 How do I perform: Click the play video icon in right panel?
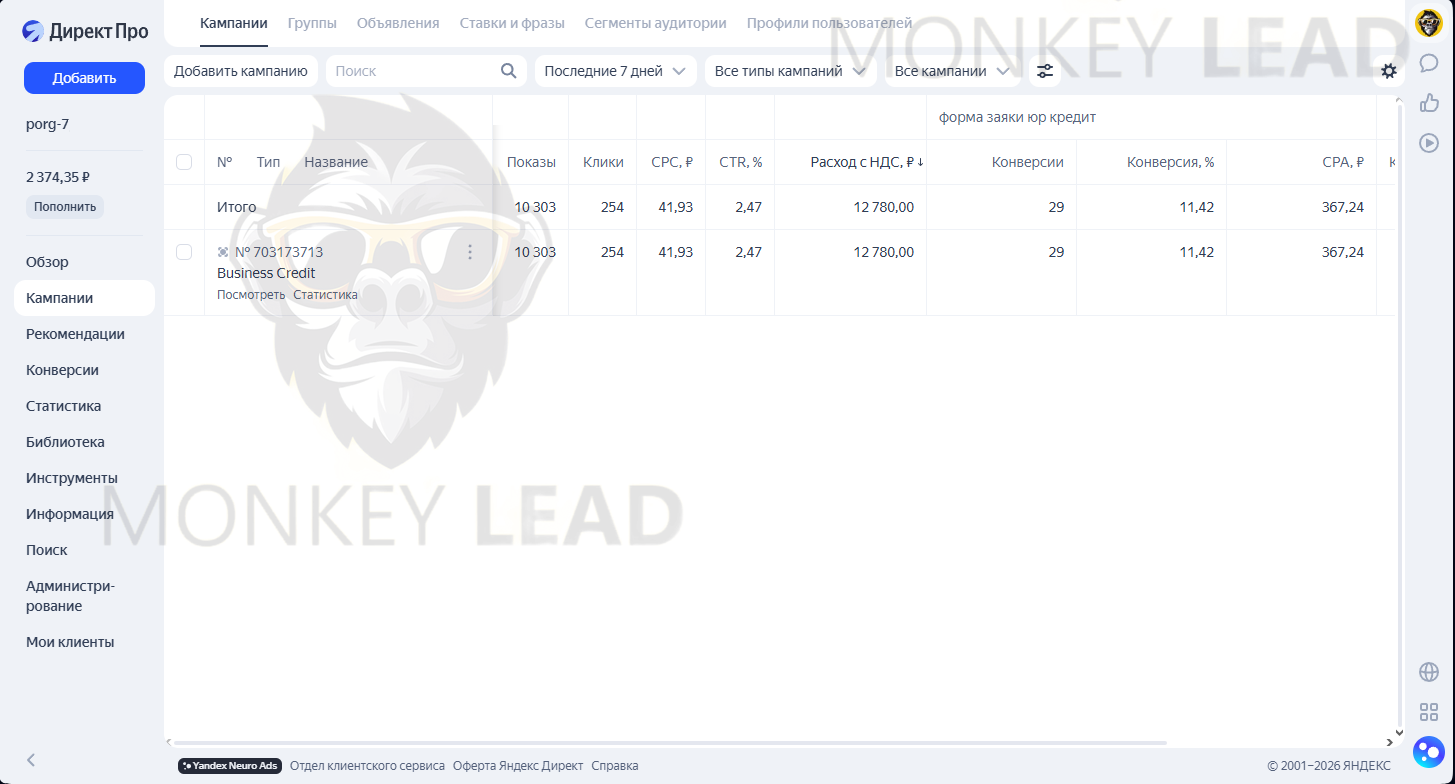pyautogui.click(x=1429, y=142)
